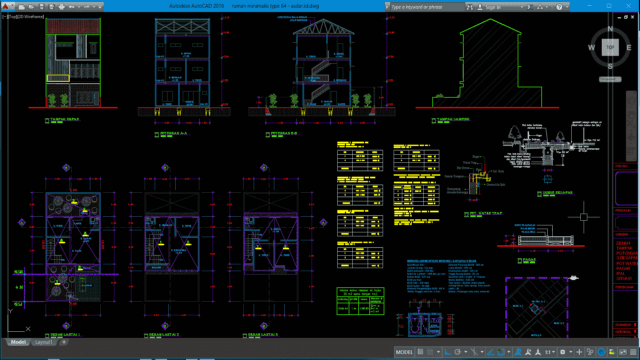Click the TAMPAK SAMPING drawing label
The width and height of the screenshot is (640, 360).
[x=453, y=120]
